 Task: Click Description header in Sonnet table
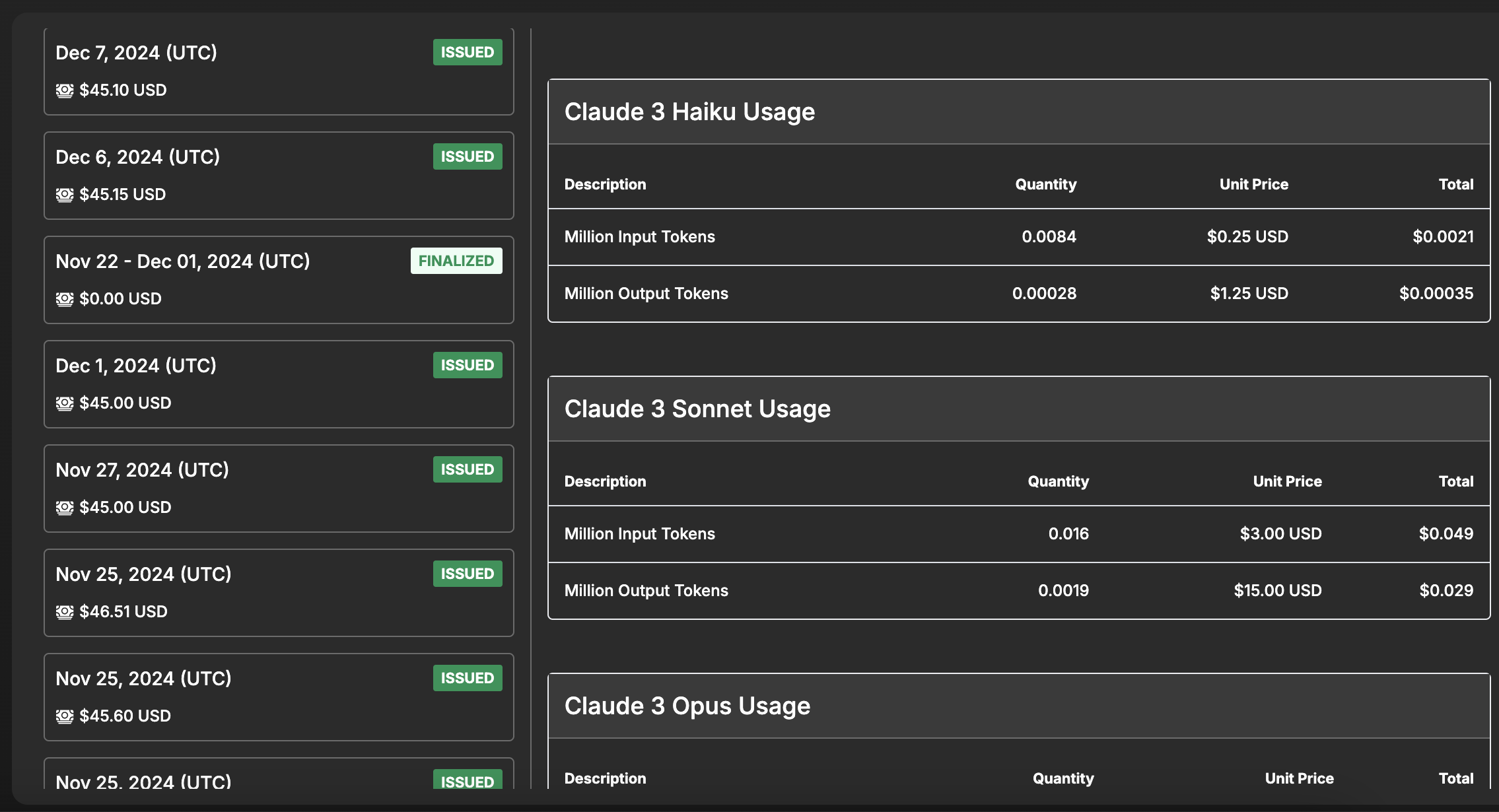click(x=605, y=481)
